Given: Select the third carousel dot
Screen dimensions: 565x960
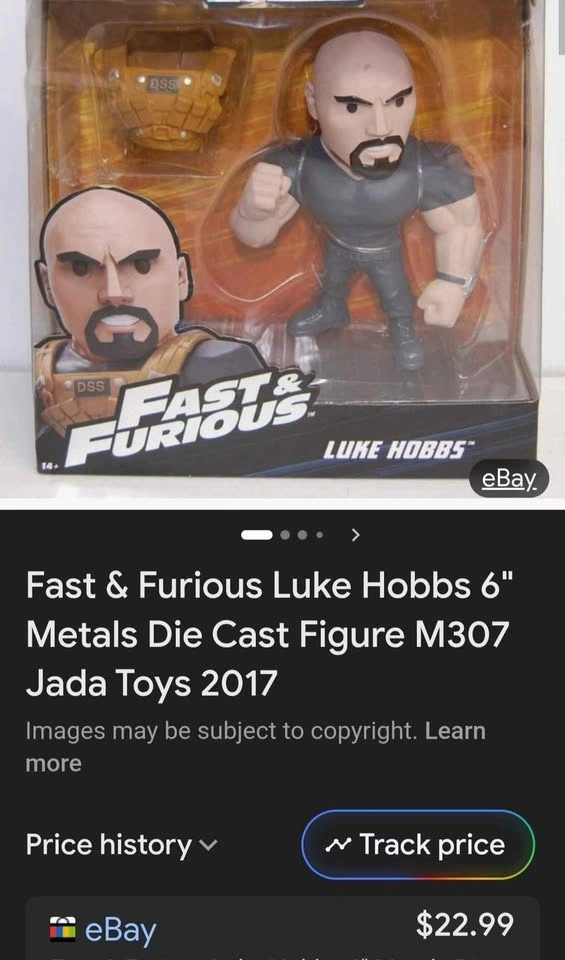Looking at the screenshot, I should [302, 535].
